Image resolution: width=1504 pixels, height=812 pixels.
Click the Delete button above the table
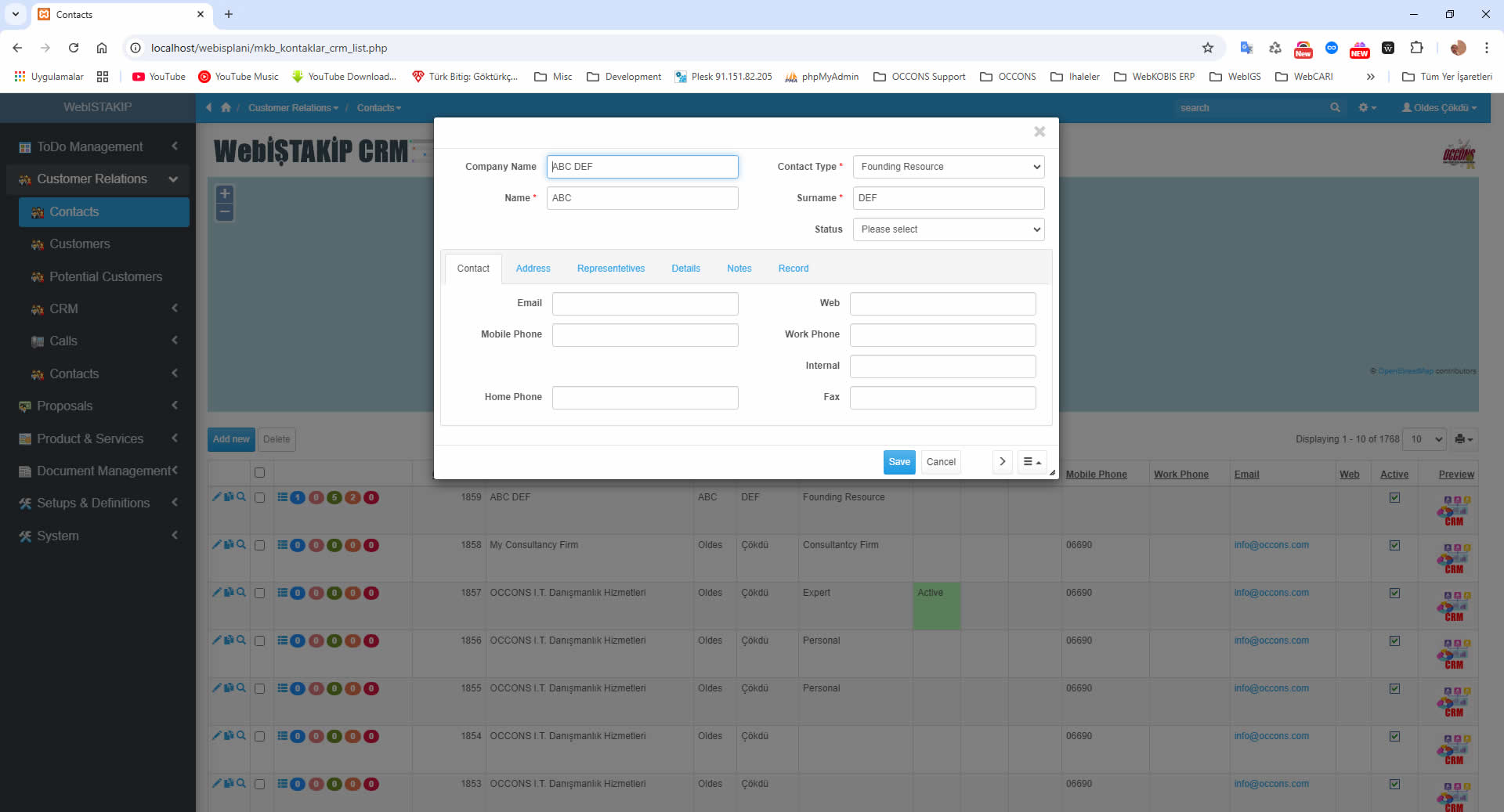(277, 439)
